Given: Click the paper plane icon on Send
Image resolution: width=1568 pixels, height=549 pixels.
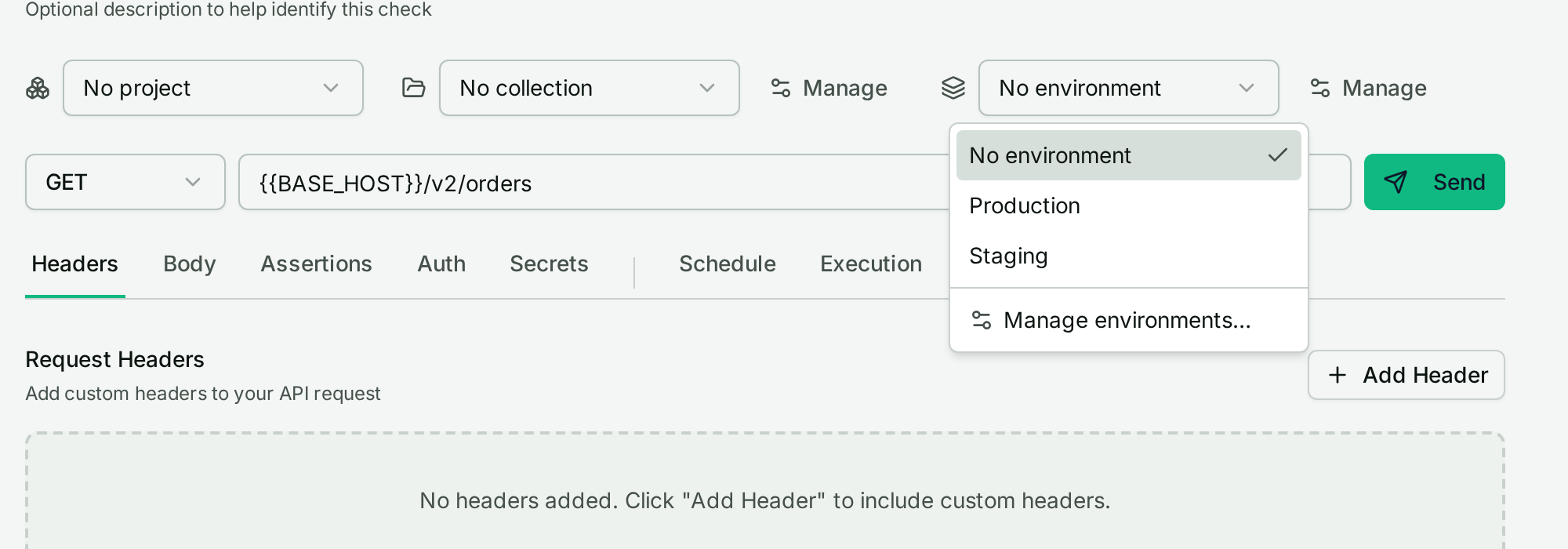Looking at the screenshot, I should click(x=1396, y=182).
